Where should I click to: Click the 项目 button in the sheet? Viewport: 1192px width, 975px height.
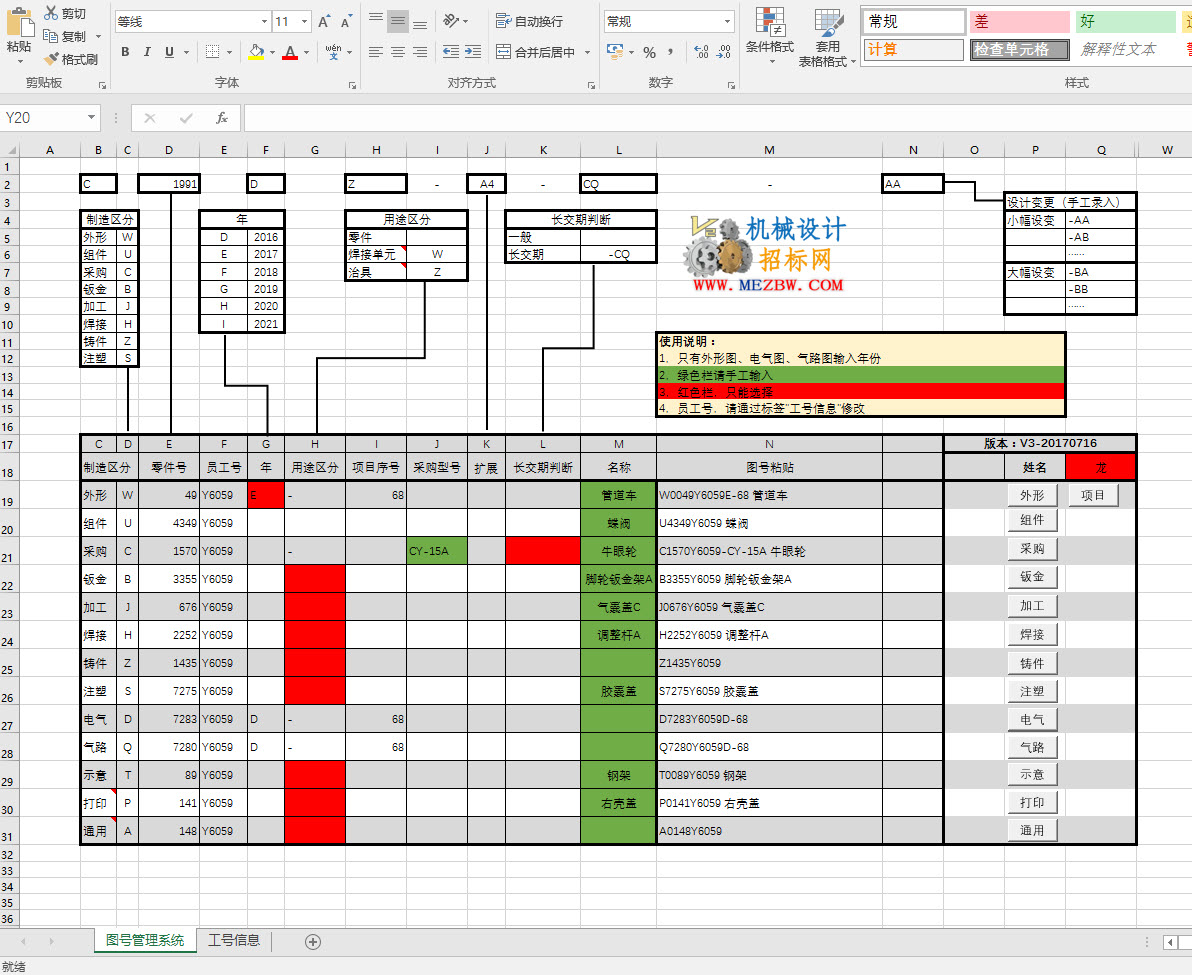pos(1092,495)
